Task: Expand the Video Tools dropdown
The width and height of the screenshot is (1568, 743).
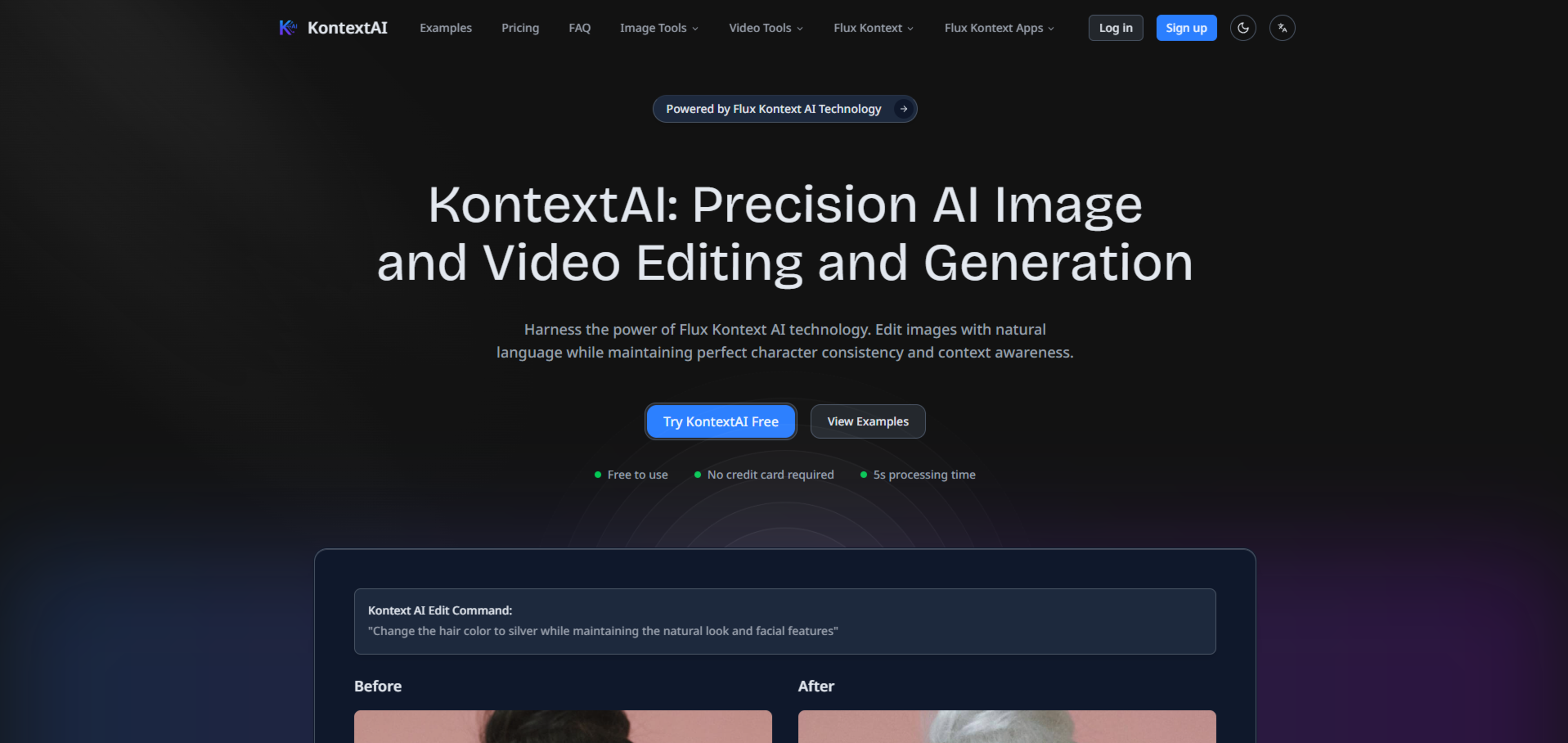Action: tap(766, 28)
